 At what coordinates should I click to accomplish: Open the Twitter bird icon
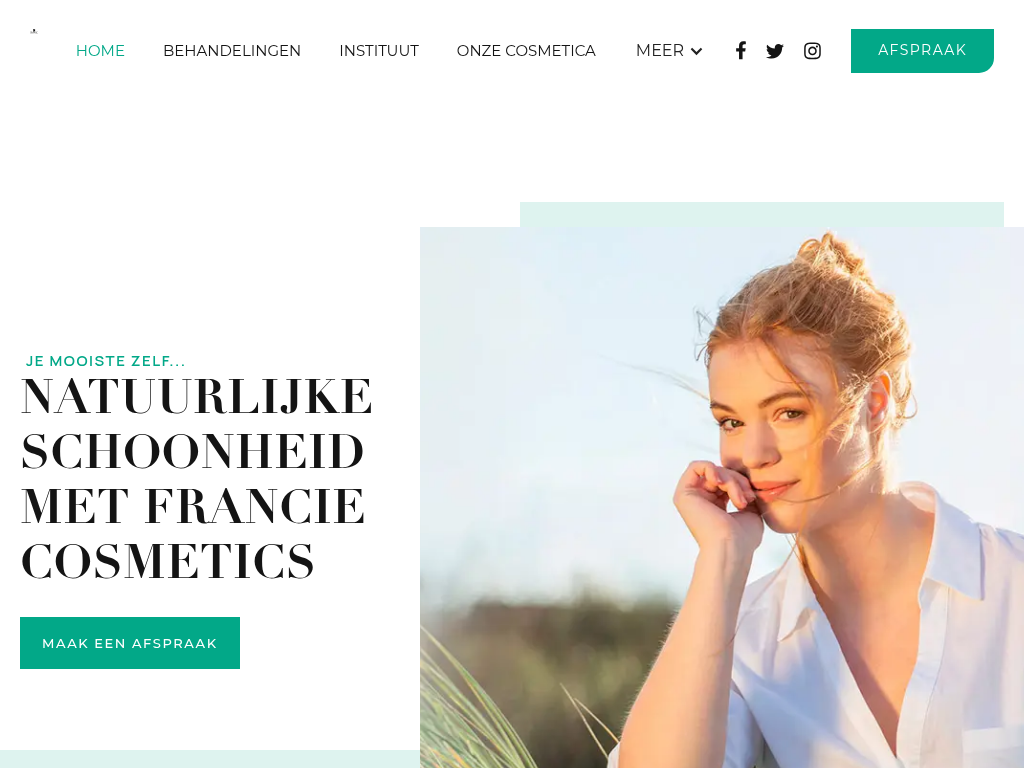point(775,51)
